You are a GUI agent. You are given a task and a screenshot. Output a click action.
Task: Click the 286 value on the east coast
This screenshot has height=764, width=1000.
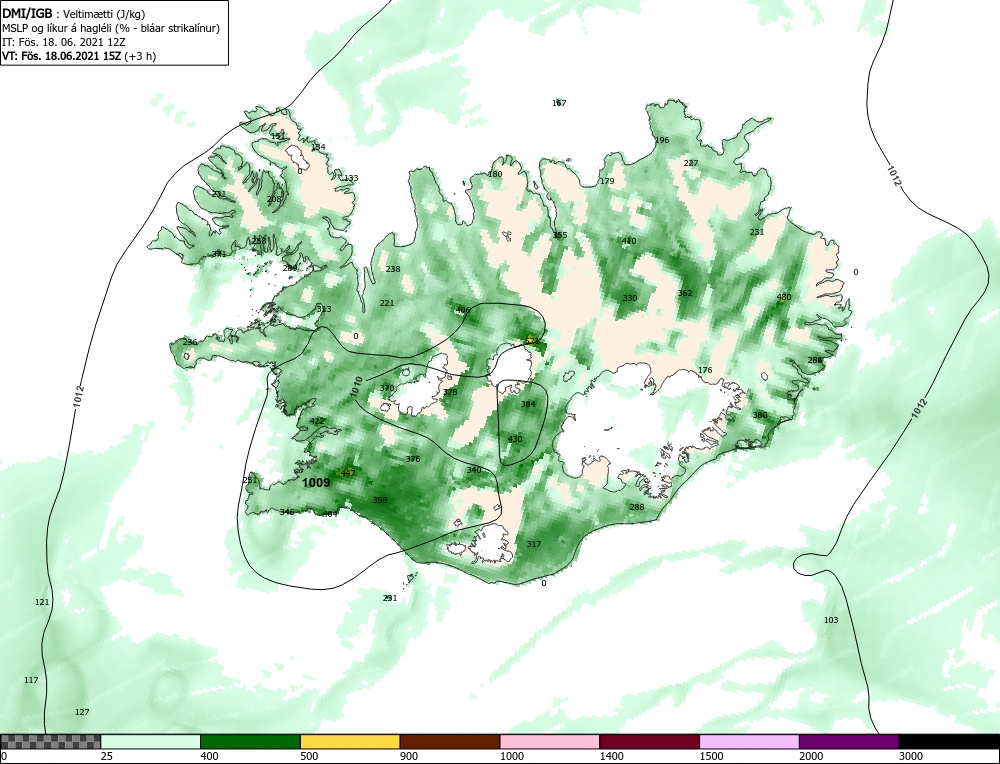(814, 360)
